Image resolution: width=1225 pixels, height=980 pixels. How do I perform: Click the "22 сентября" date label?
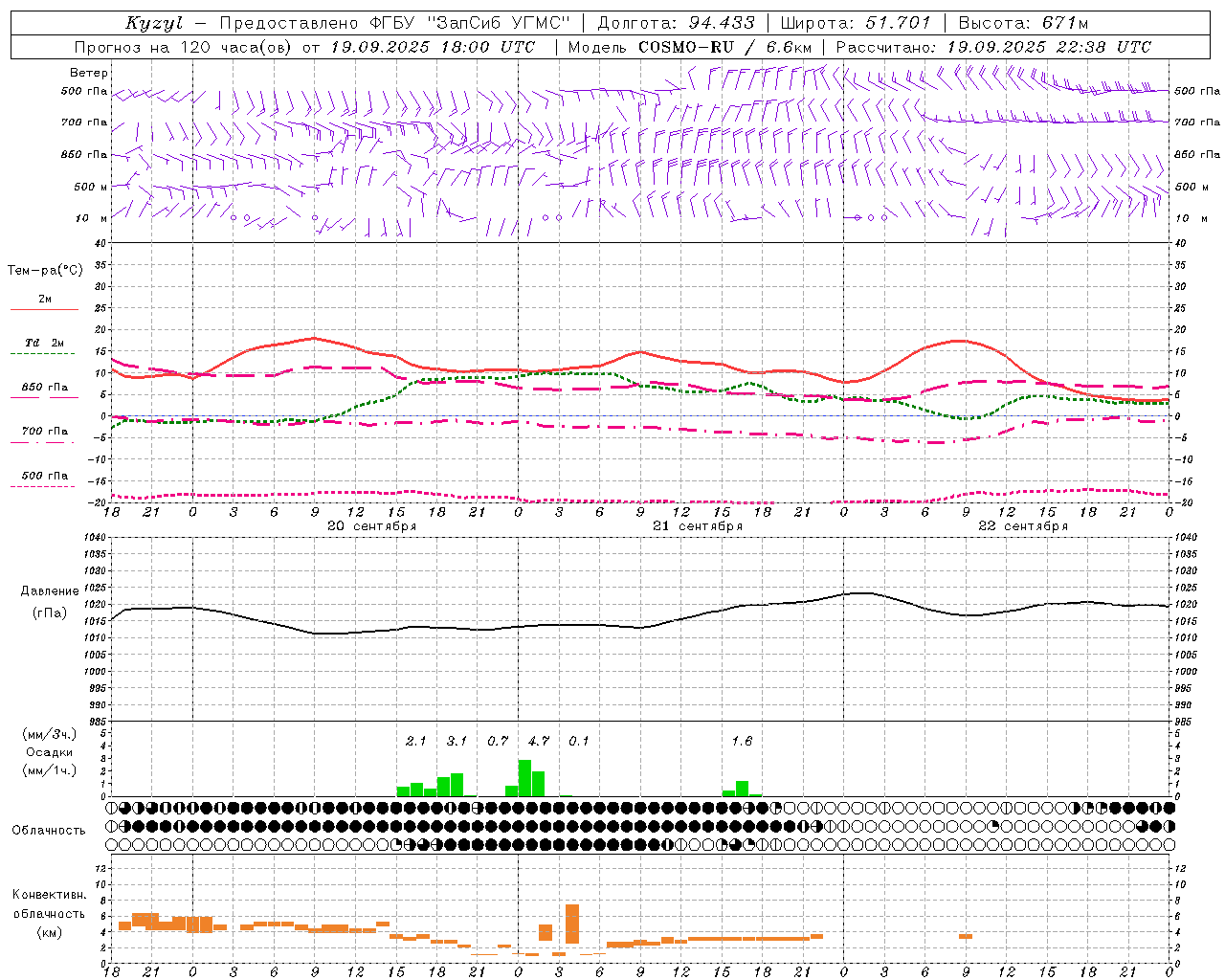pos(1022,526)
